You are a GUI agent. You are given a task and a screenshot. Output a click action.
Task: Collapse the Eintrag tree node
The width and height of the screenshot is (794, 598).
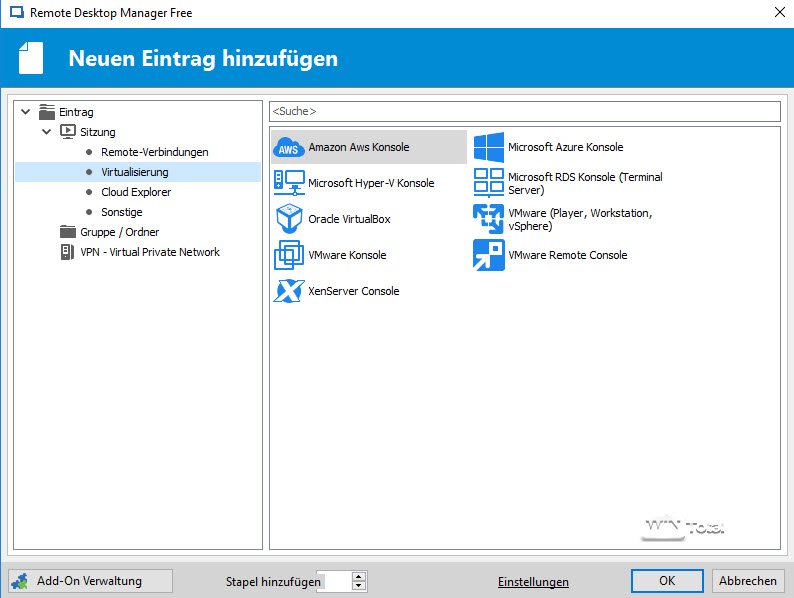click(x=25, y=111)
